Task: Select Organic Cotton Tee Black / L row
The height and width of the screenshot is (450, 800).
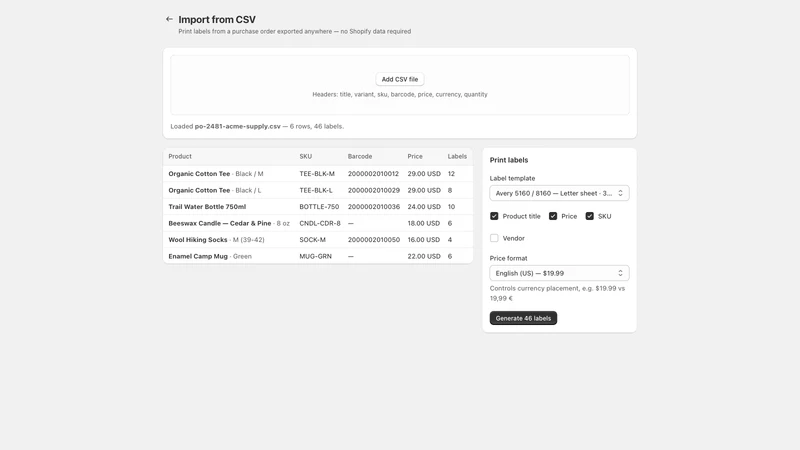Action: [318, 190]
